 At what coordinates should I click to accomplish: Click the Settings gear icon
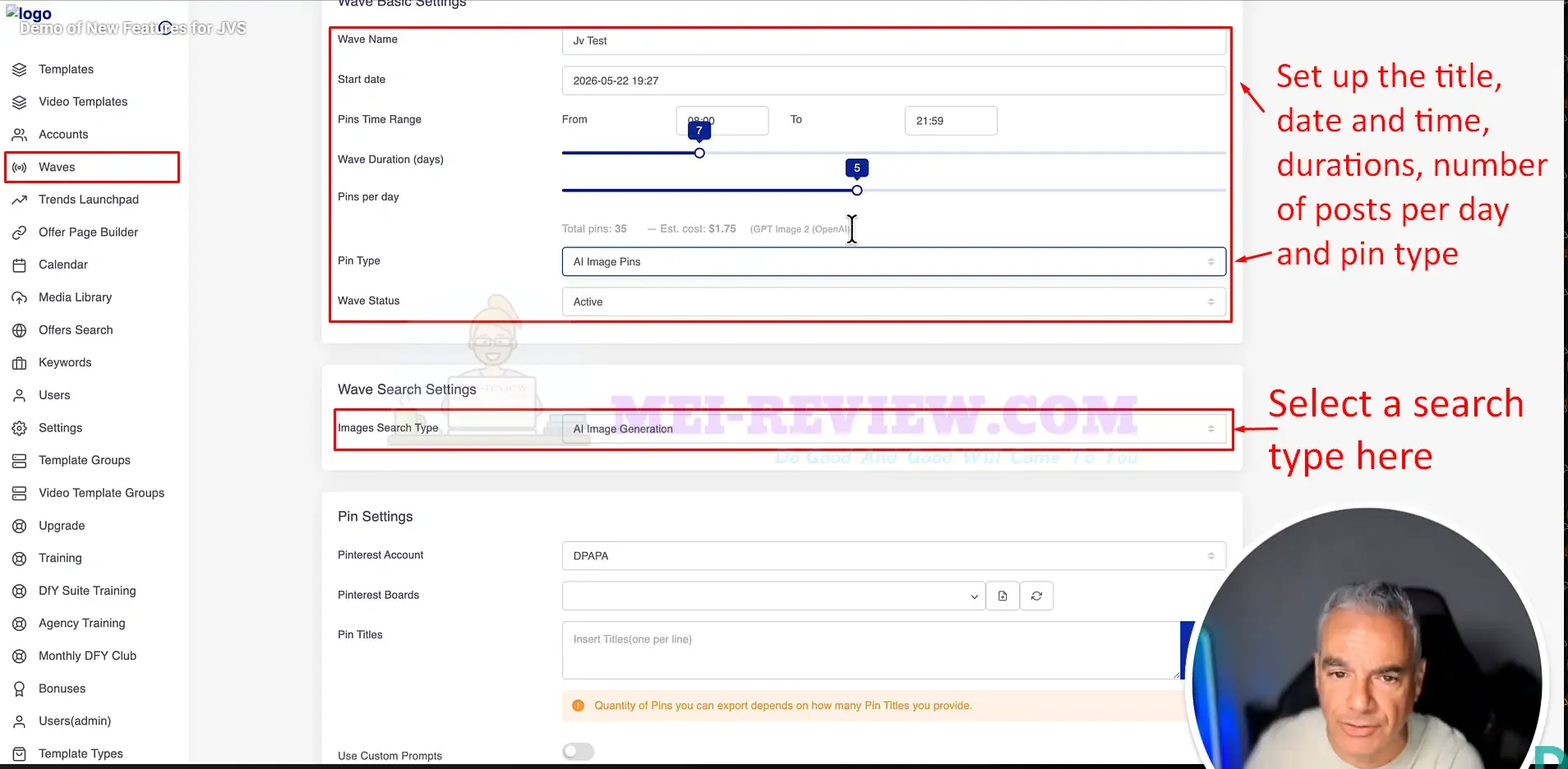tap(20, 428)
